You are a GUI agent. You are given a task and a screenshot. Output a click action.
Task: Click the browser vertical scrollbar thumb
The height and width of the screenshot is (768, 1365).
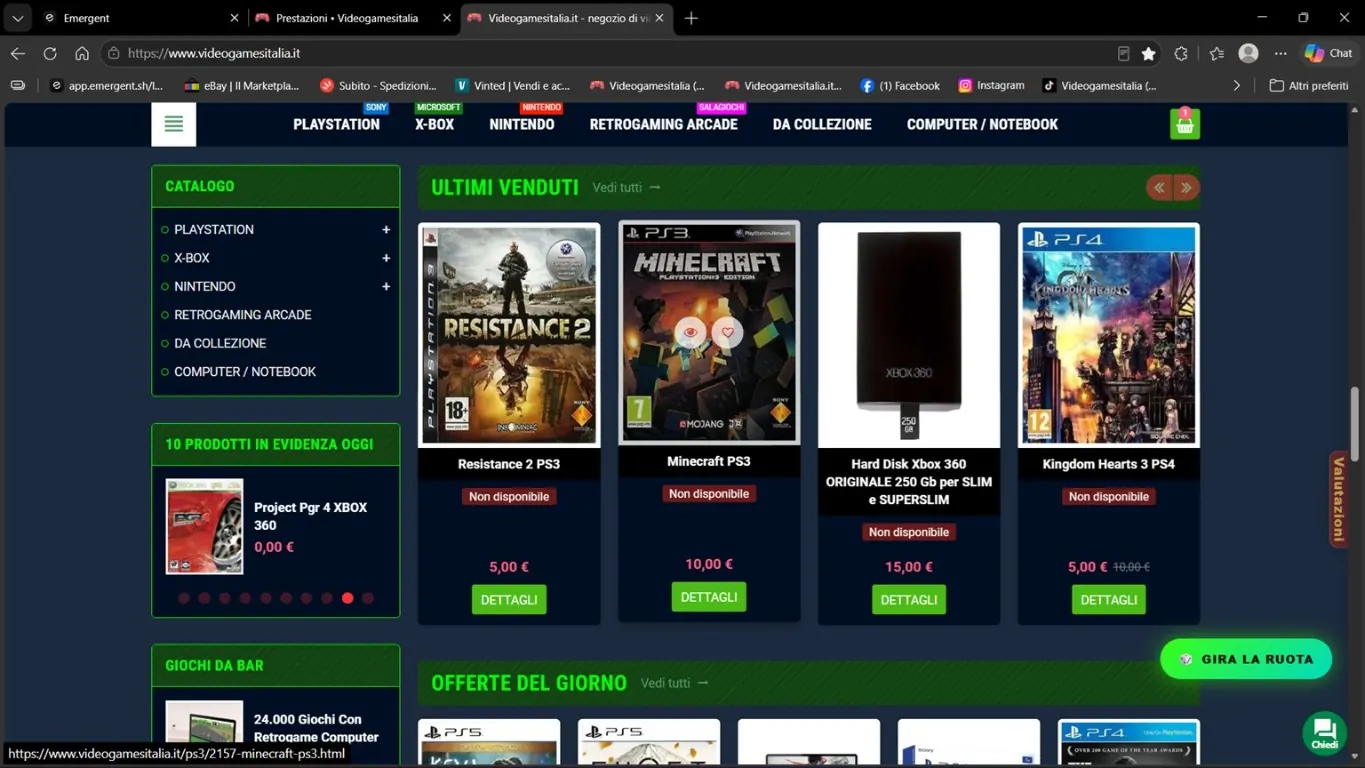pos(1355,425)
